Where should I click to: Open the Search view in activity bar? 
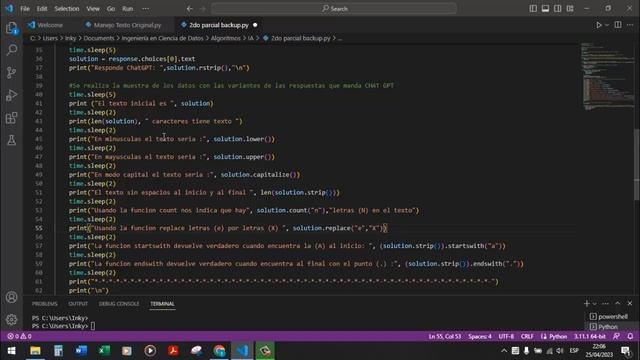coord(11,50)
